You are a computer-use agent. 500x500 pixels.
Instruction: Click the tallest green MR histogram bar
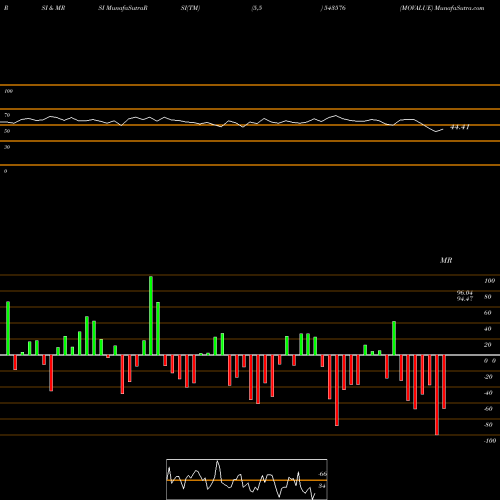click(x=151, y=315)
